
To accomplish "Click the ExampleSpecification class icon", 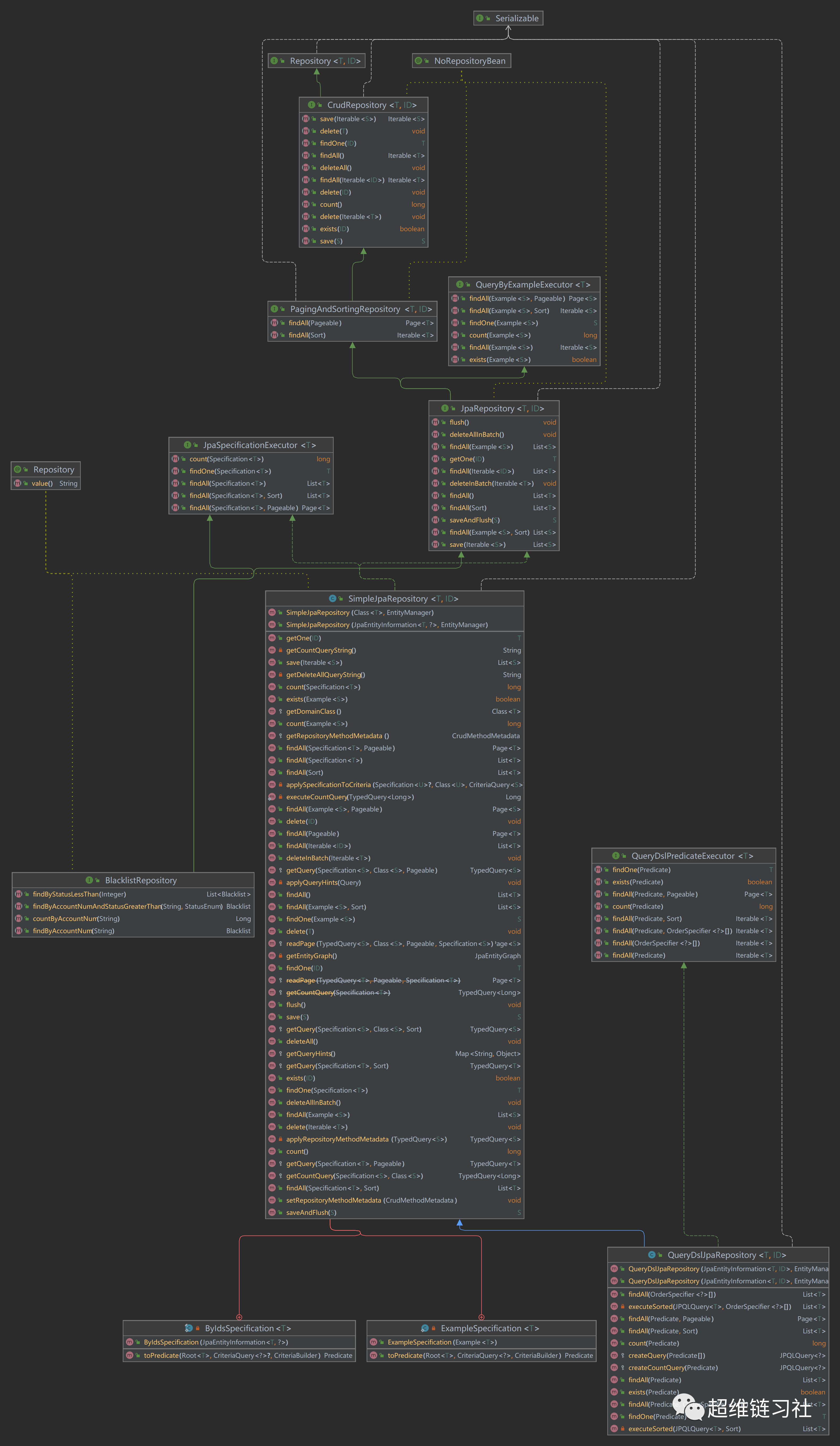I will tap(425, 1328).
